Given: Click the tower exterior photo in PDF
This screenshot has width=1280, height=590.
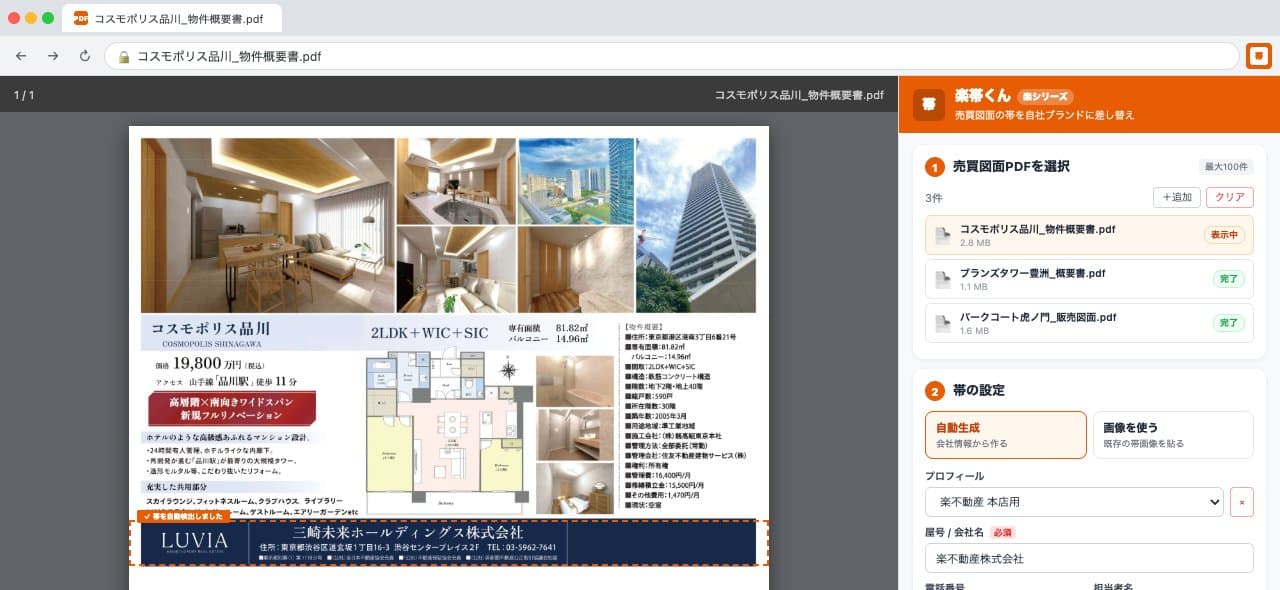Looking at the screenshot, I should [696, 225].
